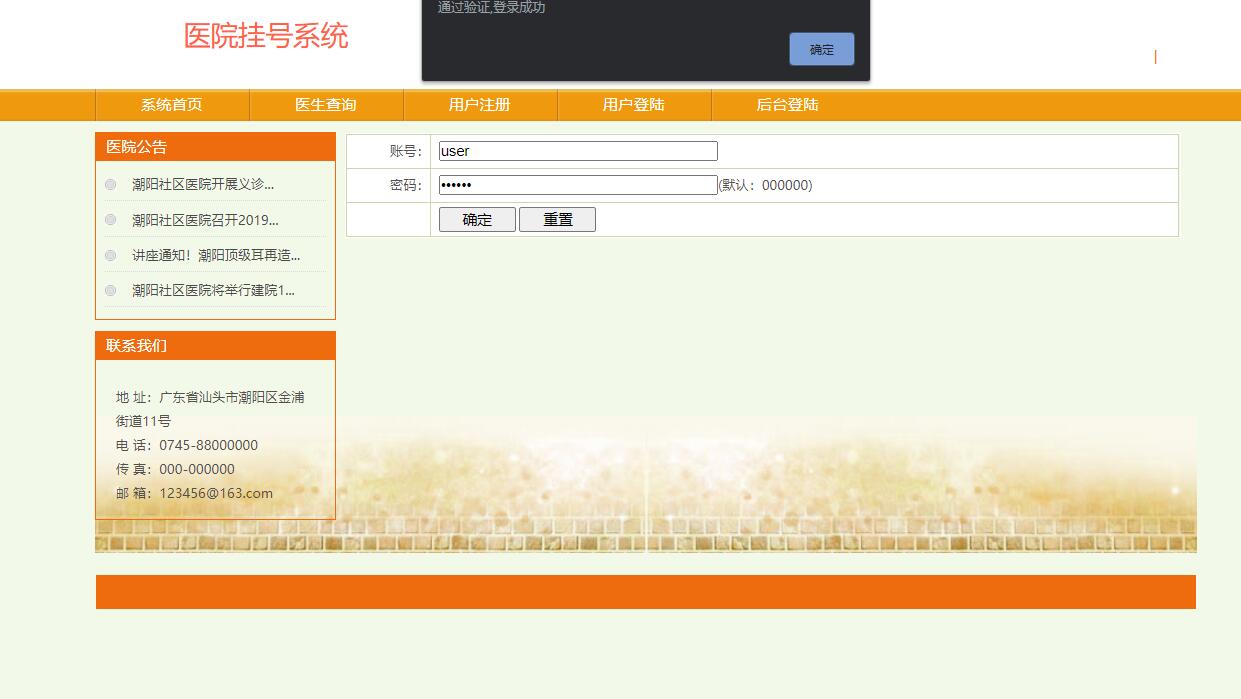Navigate to 系统首页 menu item
This screenshot has width=1241, height=699.
(x=170, y=104)
